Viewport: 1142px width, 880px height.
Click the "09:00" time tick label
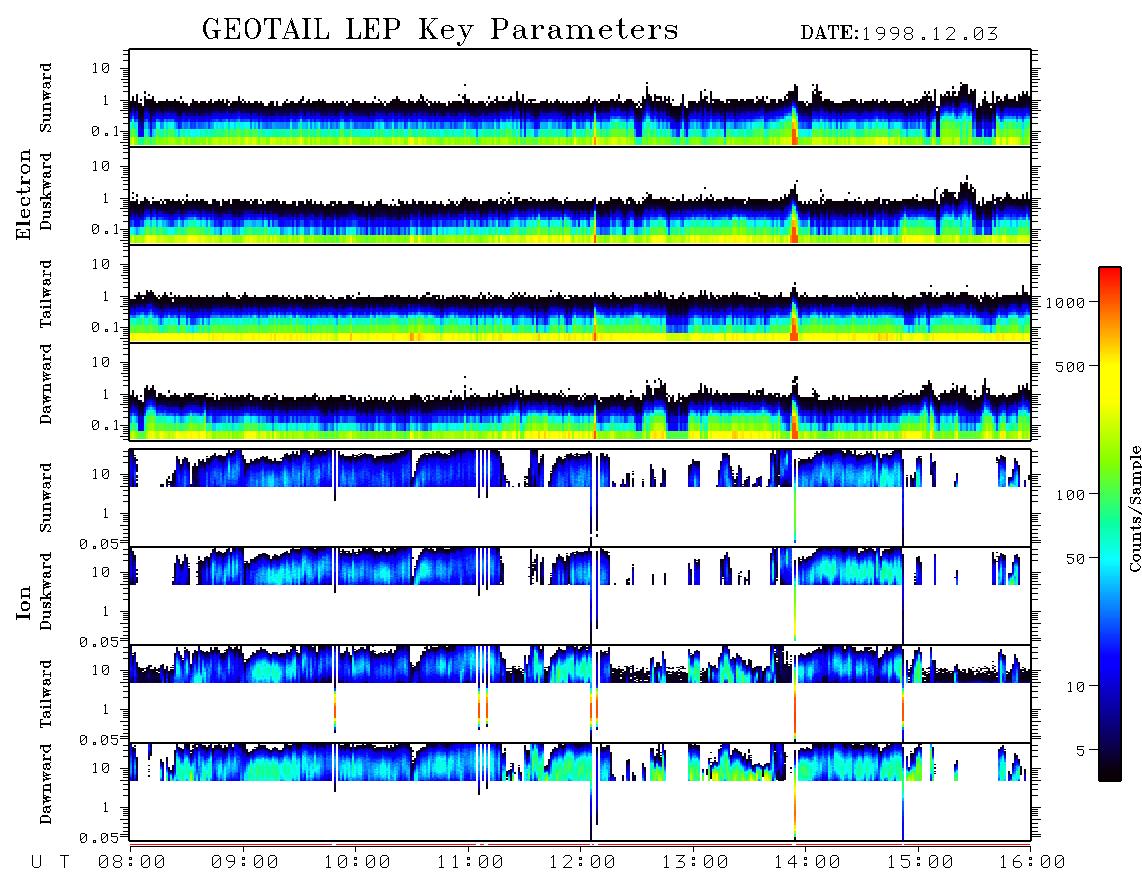point(245,863)
